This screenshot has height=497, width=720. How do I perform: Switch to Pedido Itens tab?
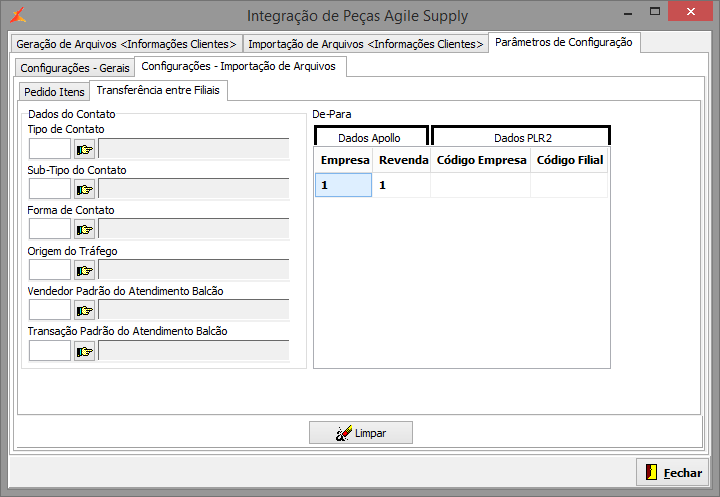pos(54,92)
